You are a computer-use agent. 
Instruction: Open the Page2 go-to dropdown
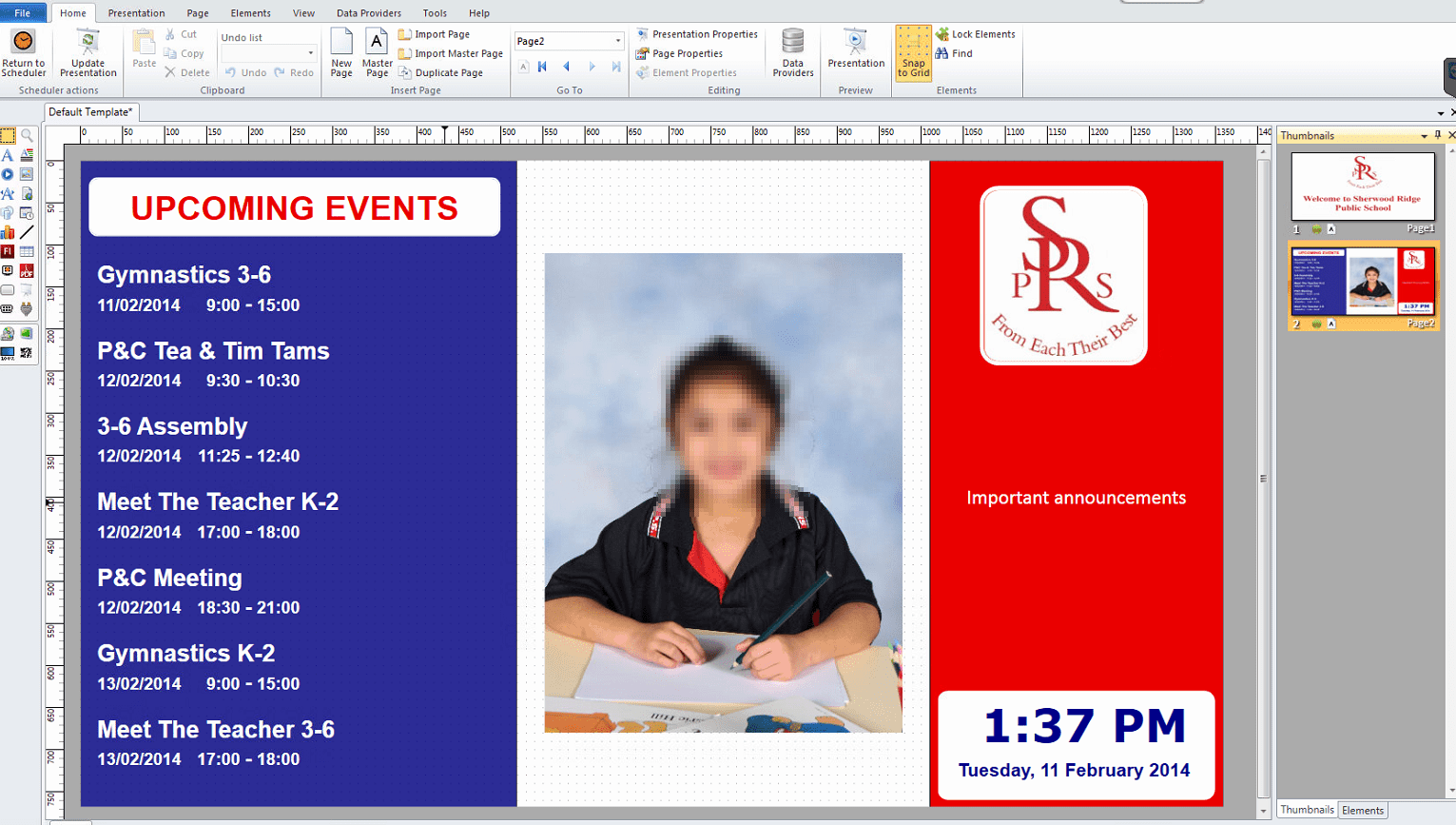(617, 41)
